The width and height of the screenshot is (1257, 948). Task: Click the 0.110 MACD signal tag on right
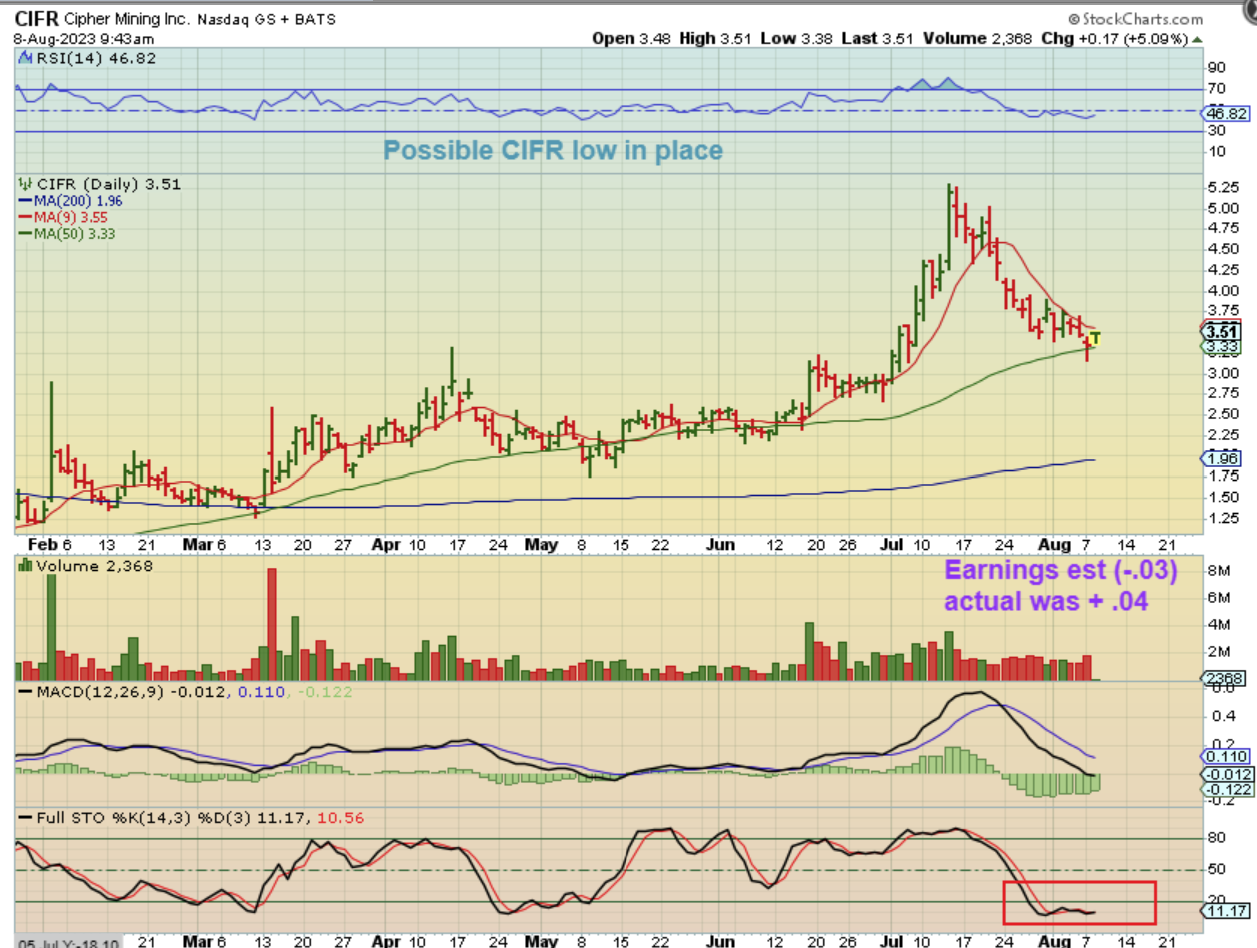coord(1228,758)
